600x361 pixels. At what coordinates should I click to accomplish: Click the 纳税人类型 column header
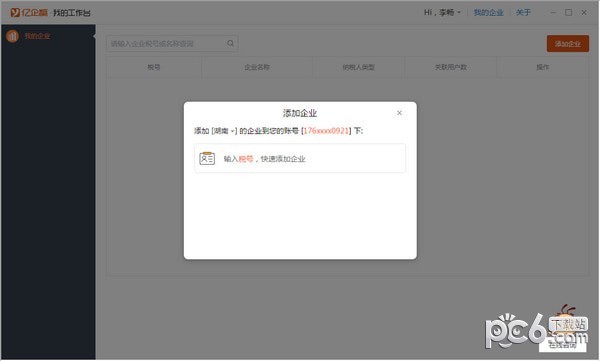359,67
